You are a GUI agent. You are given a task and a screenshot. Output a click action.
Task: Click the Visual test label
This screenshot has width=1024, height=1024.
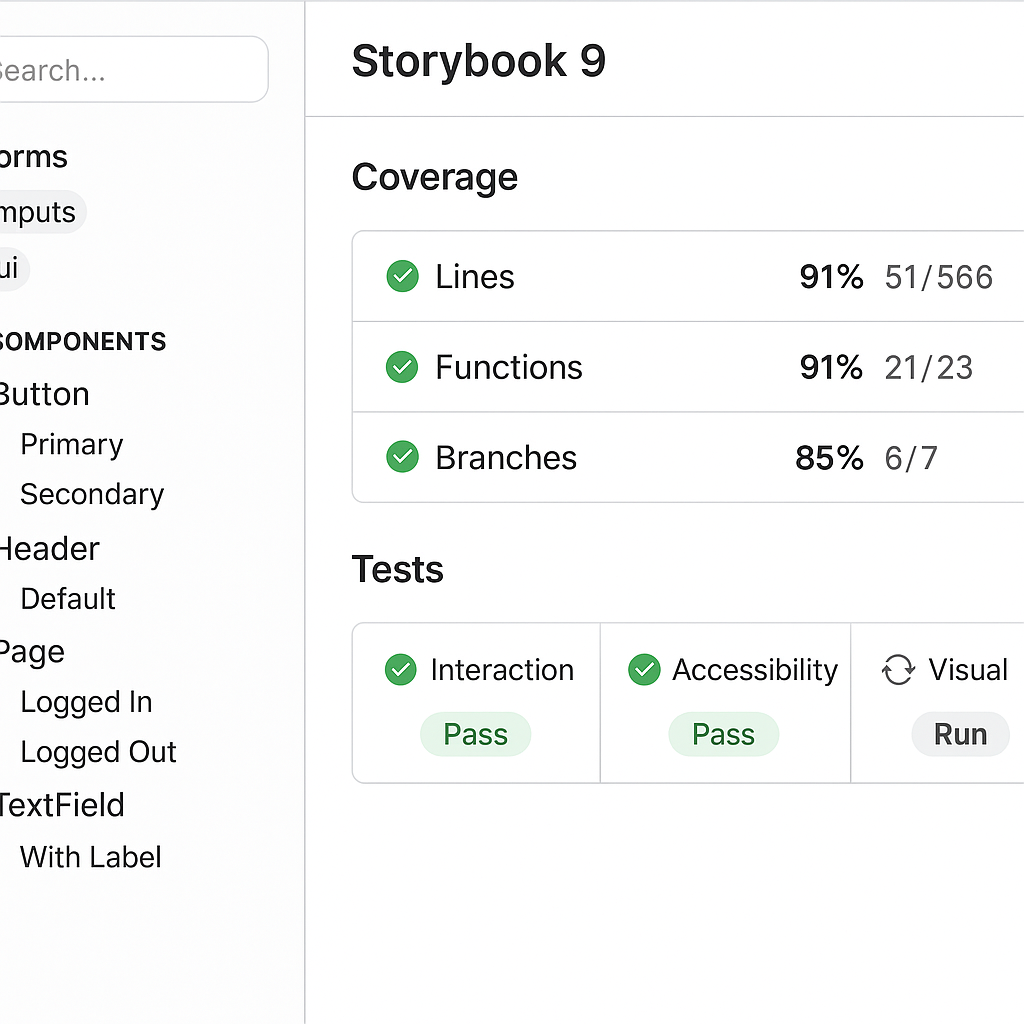968,670
